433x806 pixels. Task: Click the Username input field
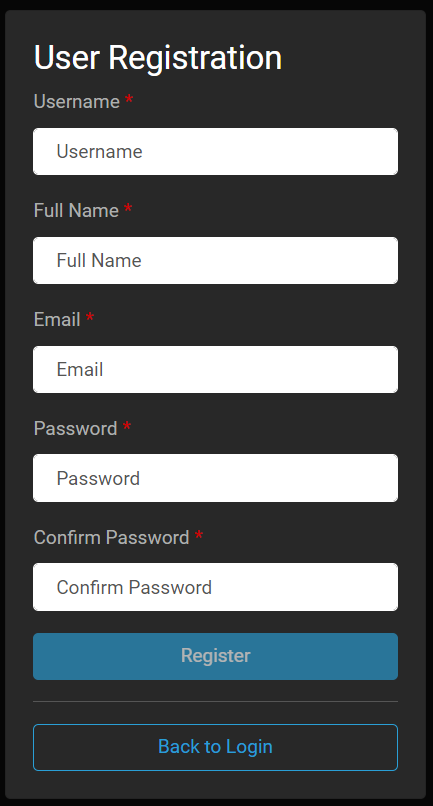[x=215, y=152]
